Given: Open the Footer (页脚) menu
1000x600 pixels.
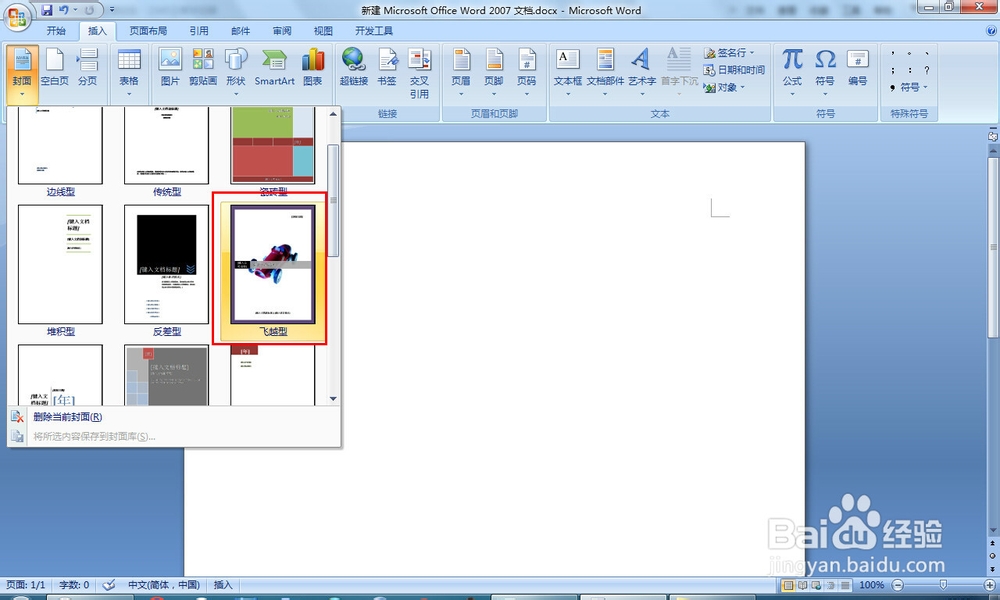Looking at the screenshot, I should 494,73.
